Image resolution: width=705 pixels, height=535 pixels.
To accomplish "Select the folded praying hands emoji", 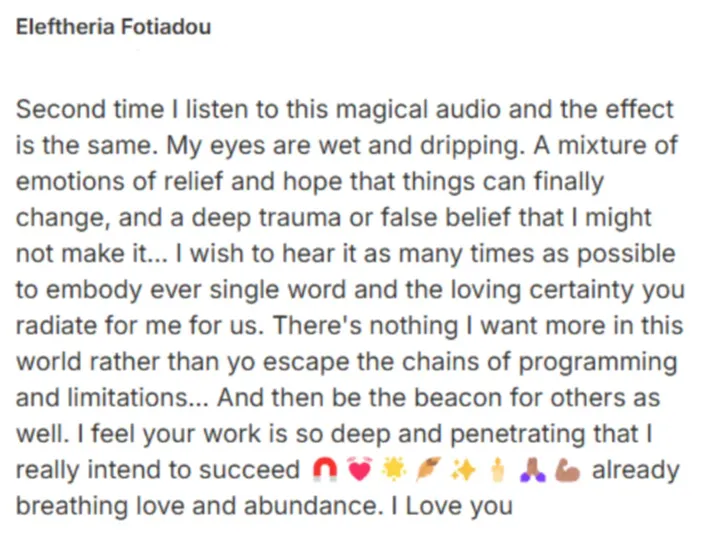I will click(532, 470).
